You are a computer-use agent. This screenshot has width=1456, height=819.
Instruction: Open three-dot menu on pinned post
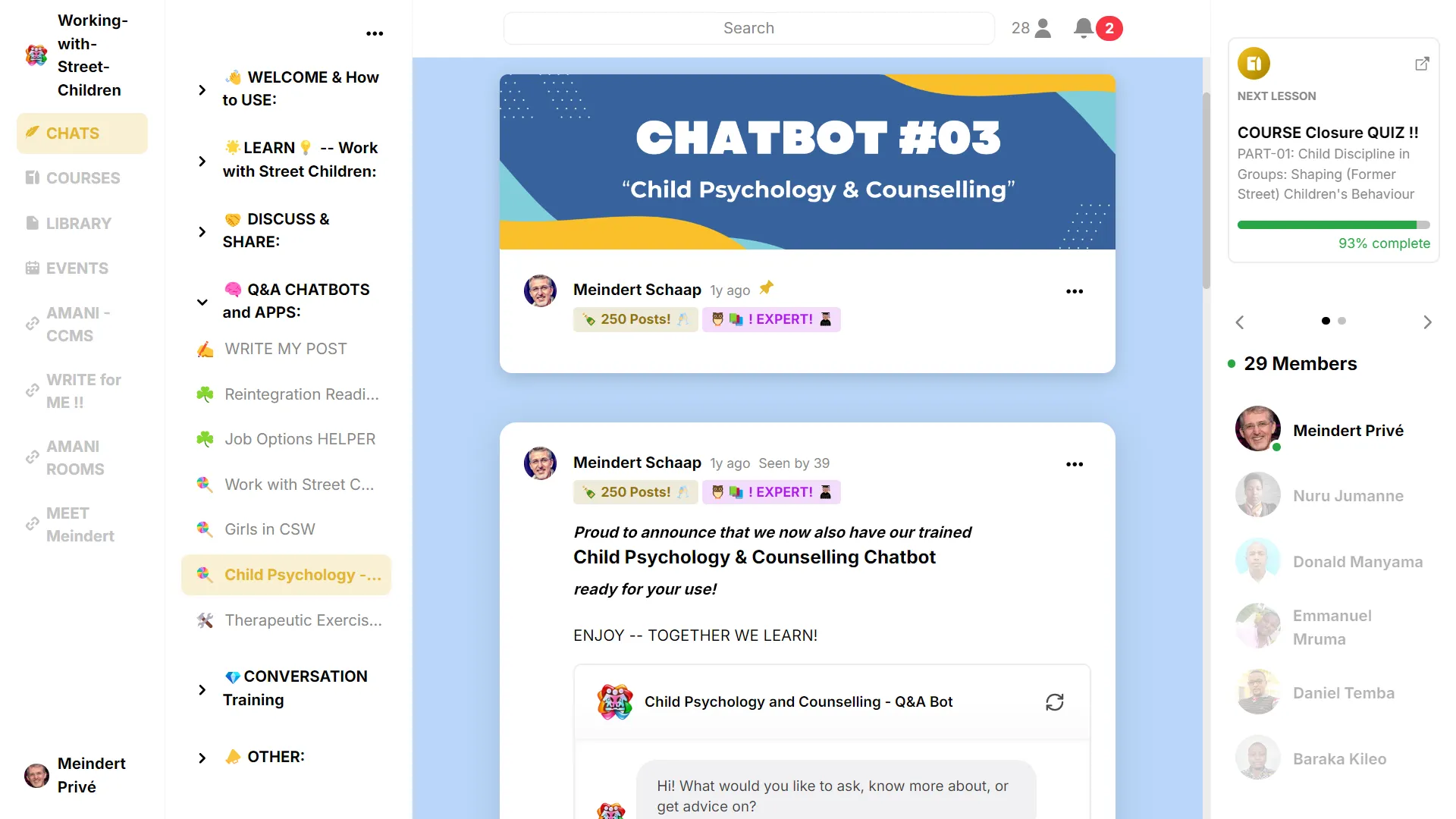pos(1074,291)
